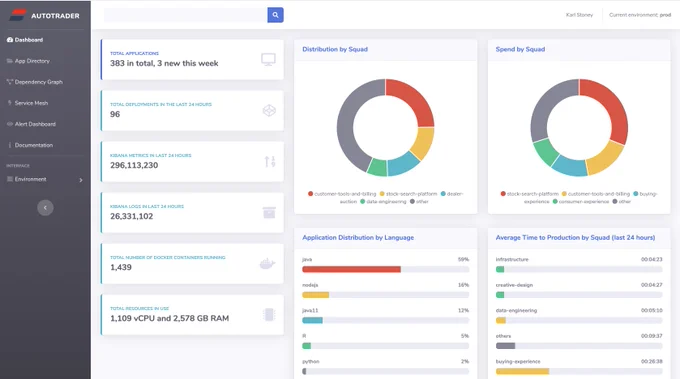This screenshot has width=680, height=379.
Task: Click the teal java11 progress bar
Action: click(312, 320)
